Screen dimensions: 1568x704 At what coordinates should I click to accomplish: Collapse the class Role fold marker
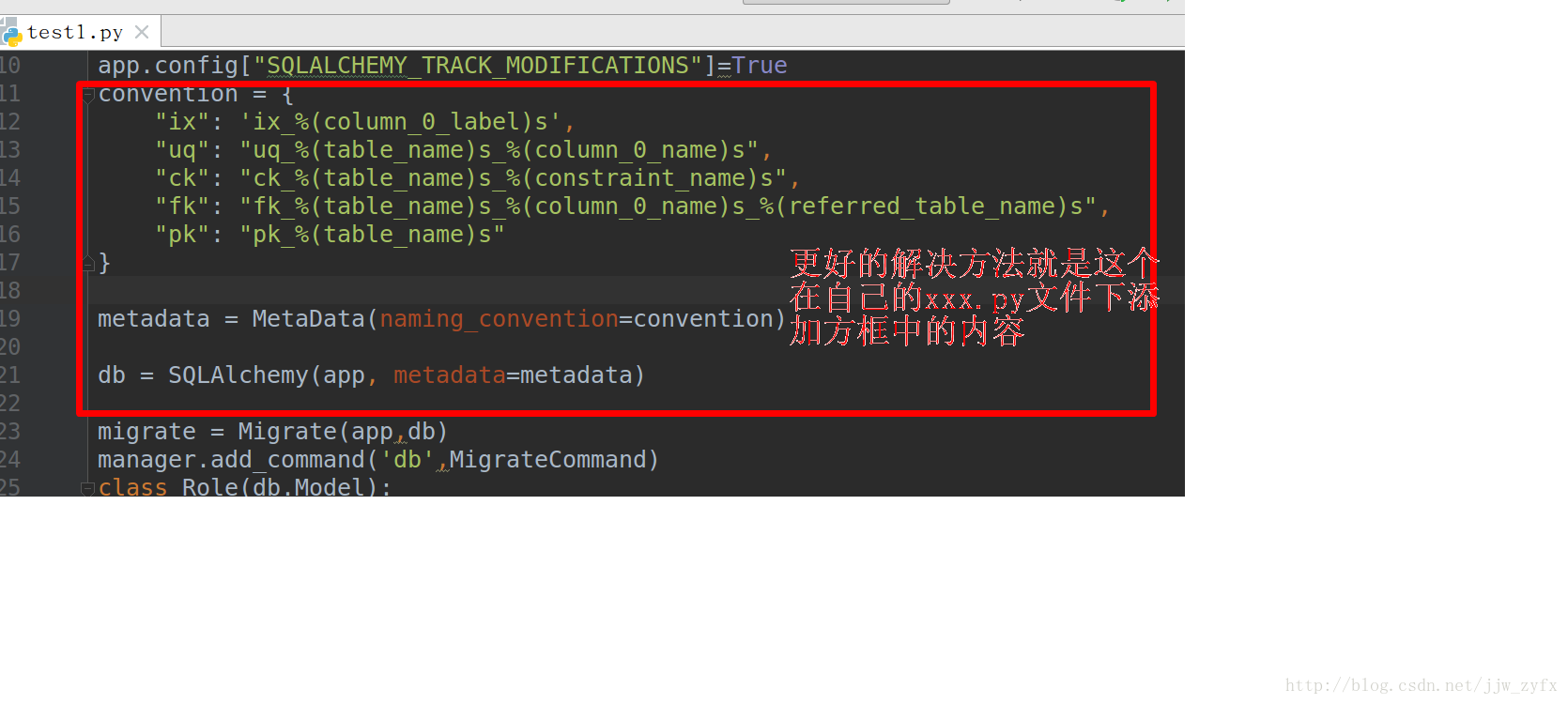[x=87, y=488]
